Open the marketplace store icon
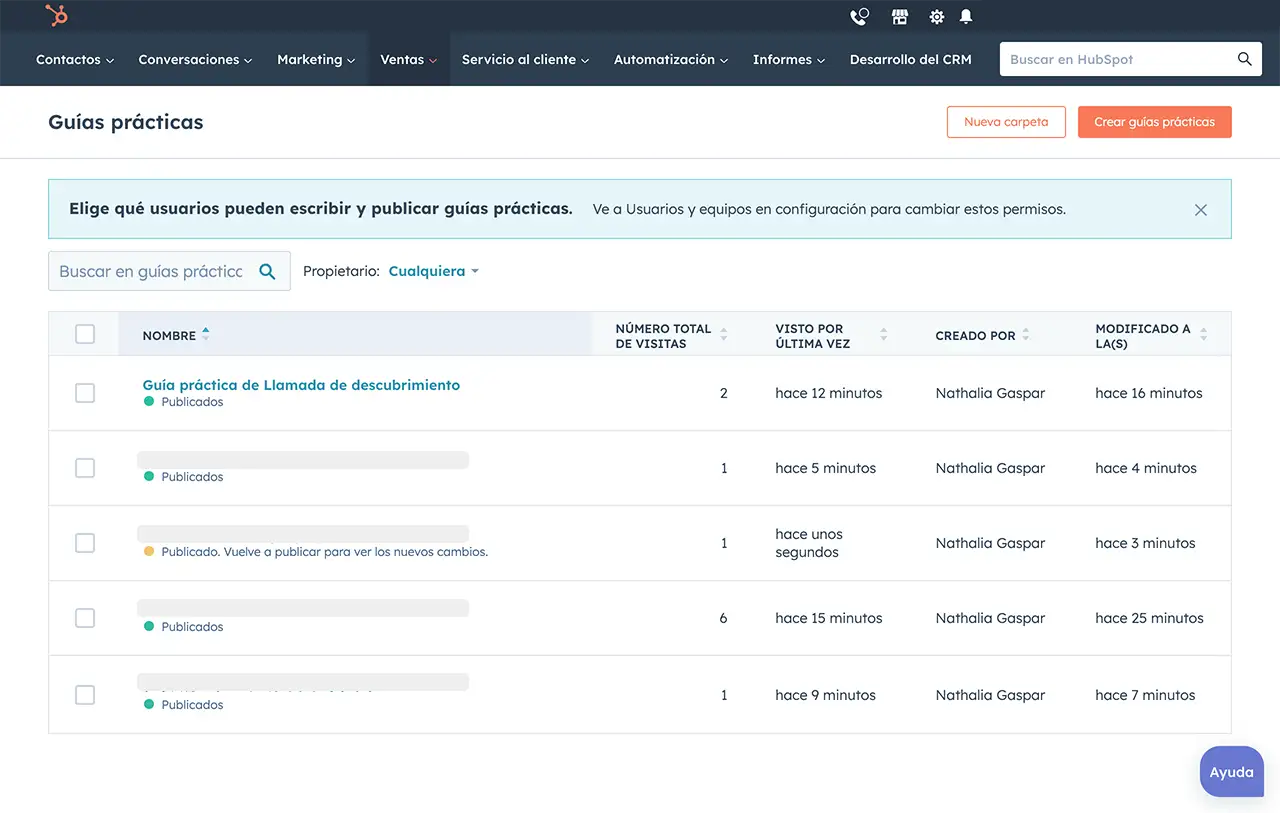This screenshot has width=1280, height=813. [900, 17]
